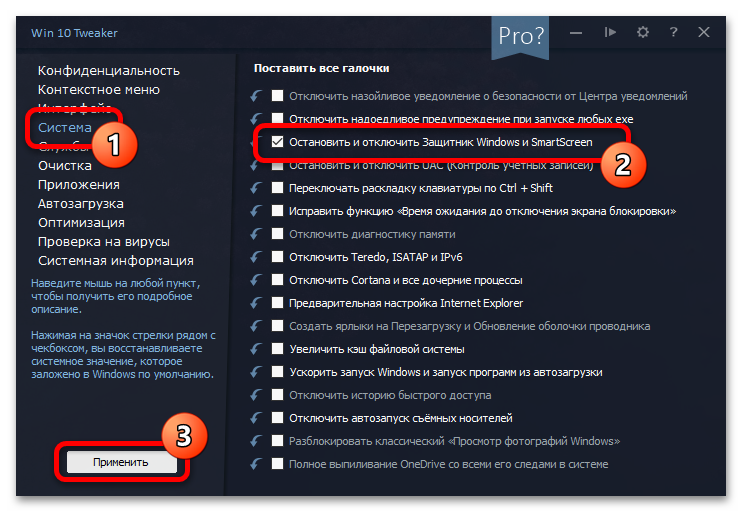Check Отключить Teredo, ISATAP и IPv6
This screenshot has width=742, height=512.
point(277,256)
